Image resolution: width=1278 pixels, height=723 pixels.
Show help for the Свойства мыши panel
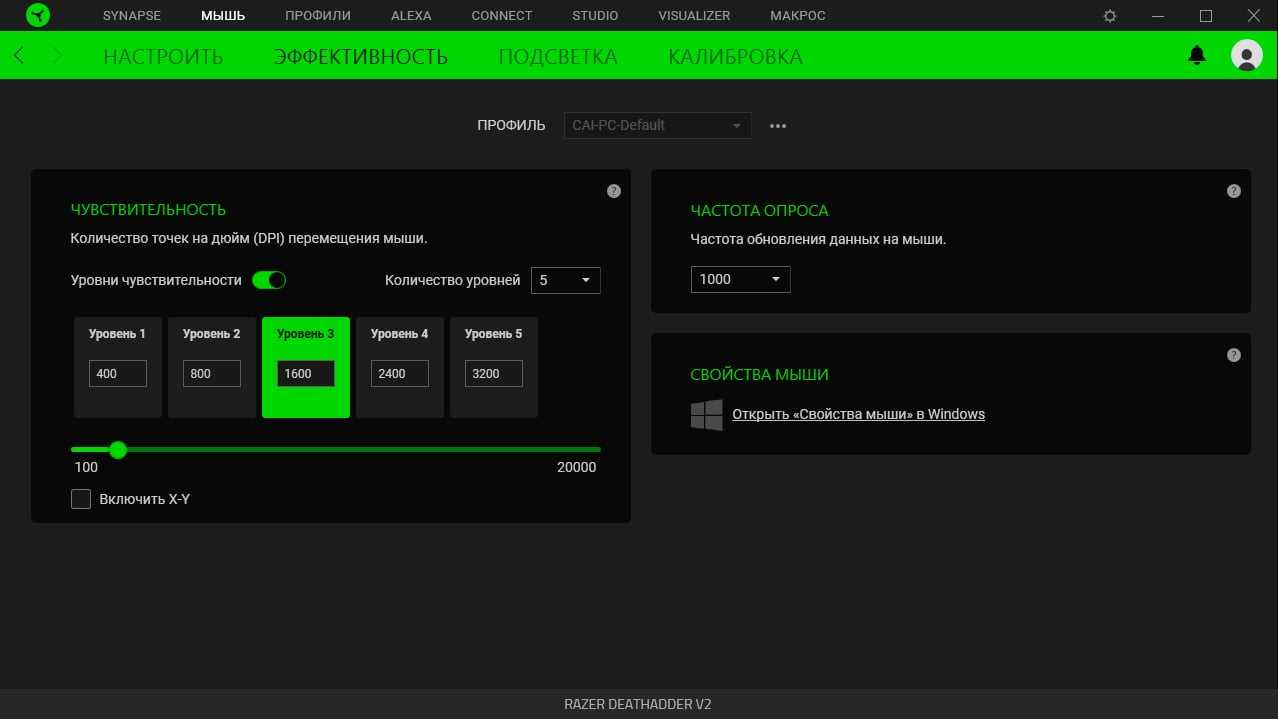1234,355
